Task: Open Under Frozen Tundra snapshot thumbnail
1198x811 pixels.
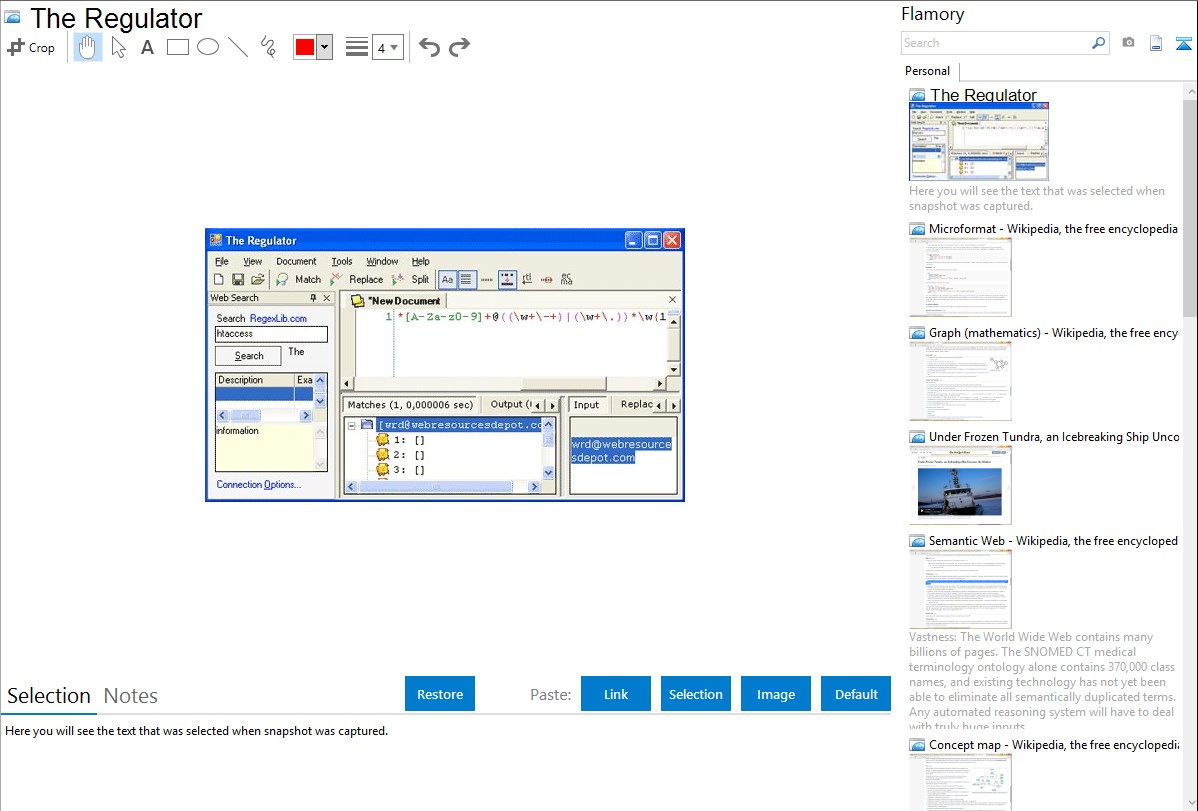Action: [x=960, y=485]
